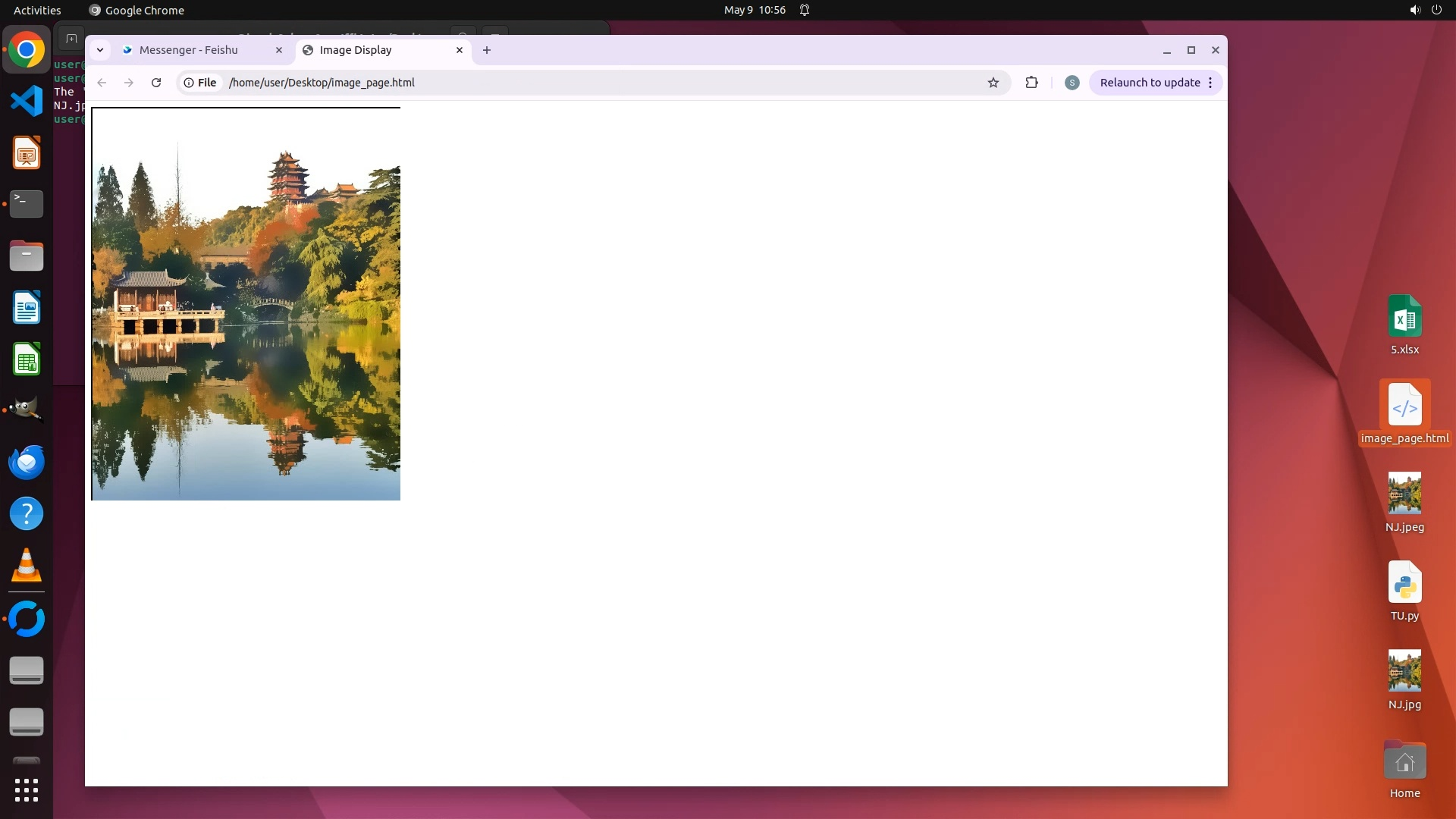Open the Extensions puzzle icon

(1031, 83)
